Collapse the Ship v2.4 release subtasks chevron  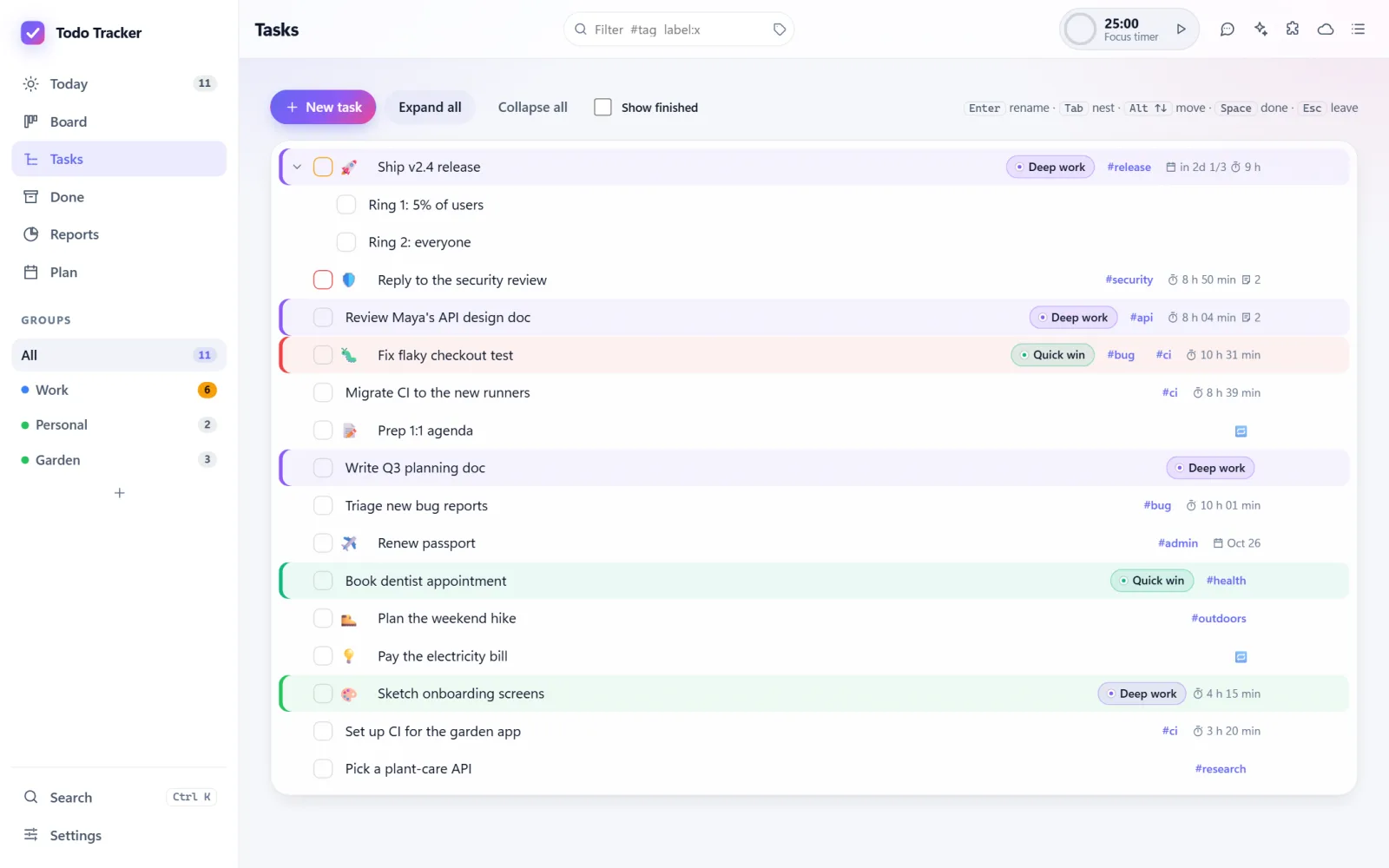[x=297, y=167]
